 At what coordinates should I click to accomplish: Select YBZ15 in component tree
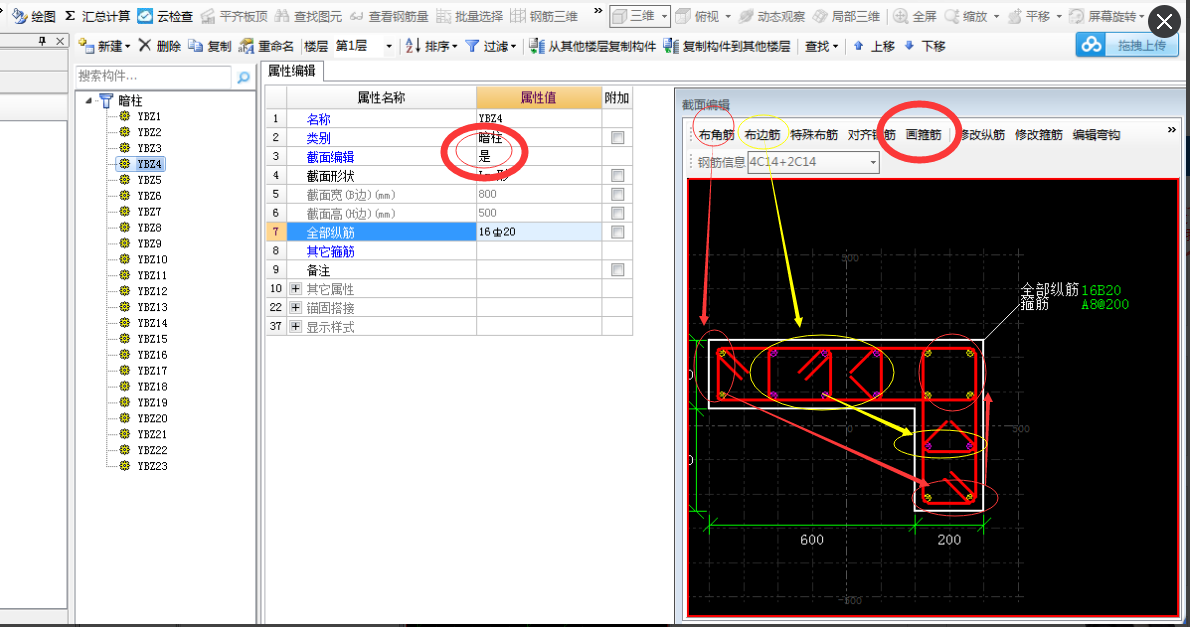tap(152, 339)
